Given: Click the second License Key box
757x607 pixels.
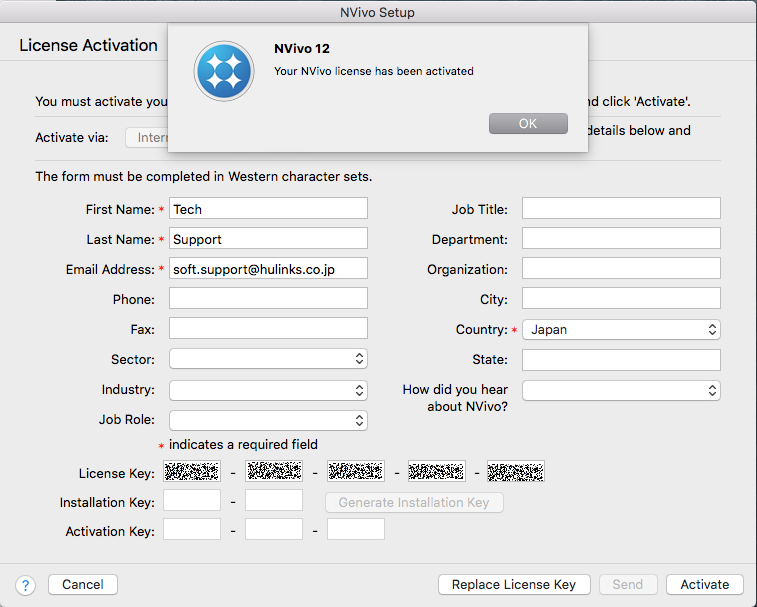Looking at the screenshot, I should pyautogui.click(x=274, y=471).
